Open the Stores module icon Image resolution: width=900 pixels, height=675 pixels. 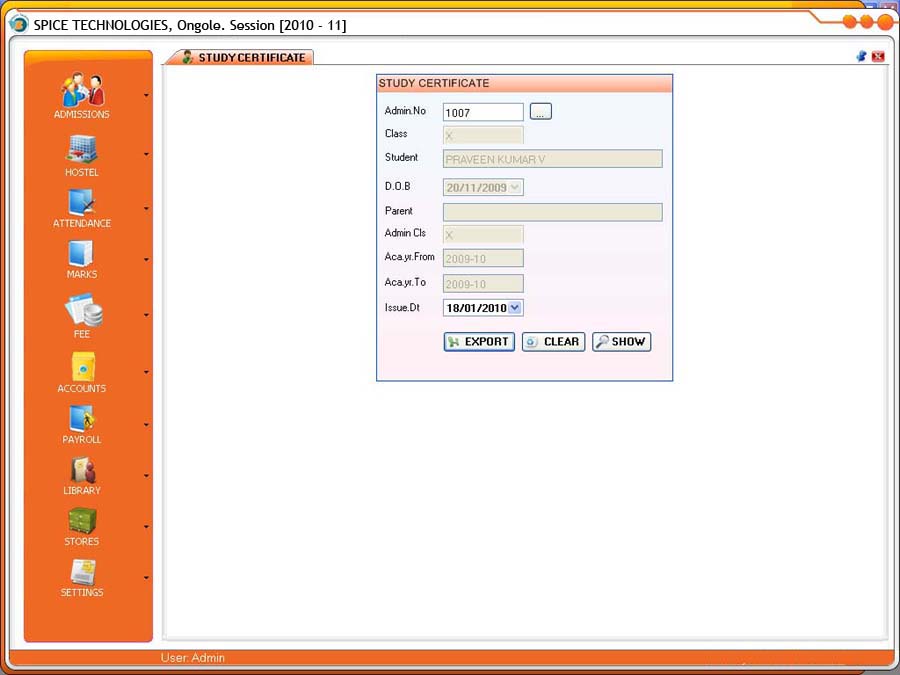(82, 521)
